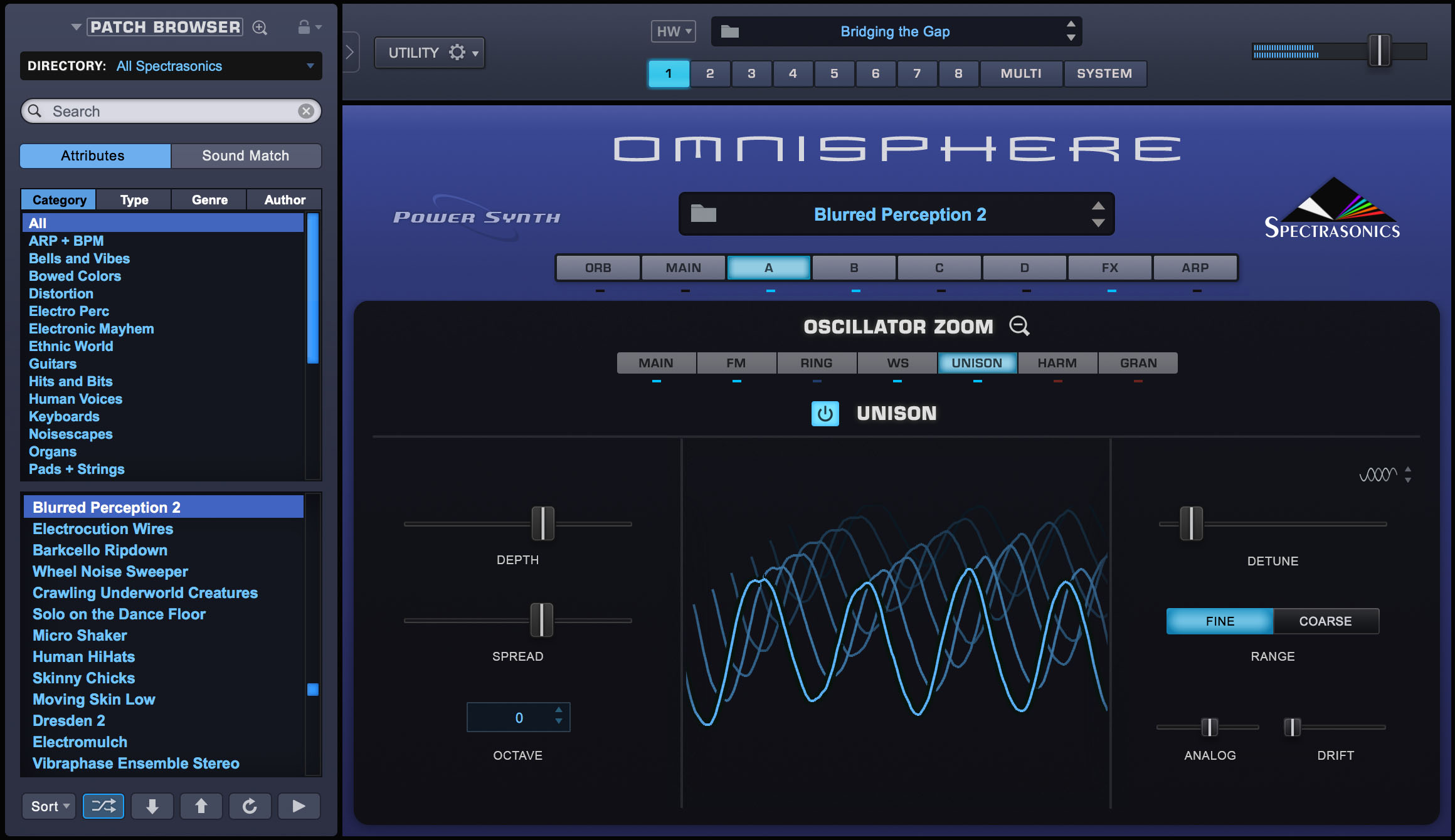Open the Directory All Spectrasonics dropdown
The width and height of the screenshot is (1455, 840).
[171, 66]
